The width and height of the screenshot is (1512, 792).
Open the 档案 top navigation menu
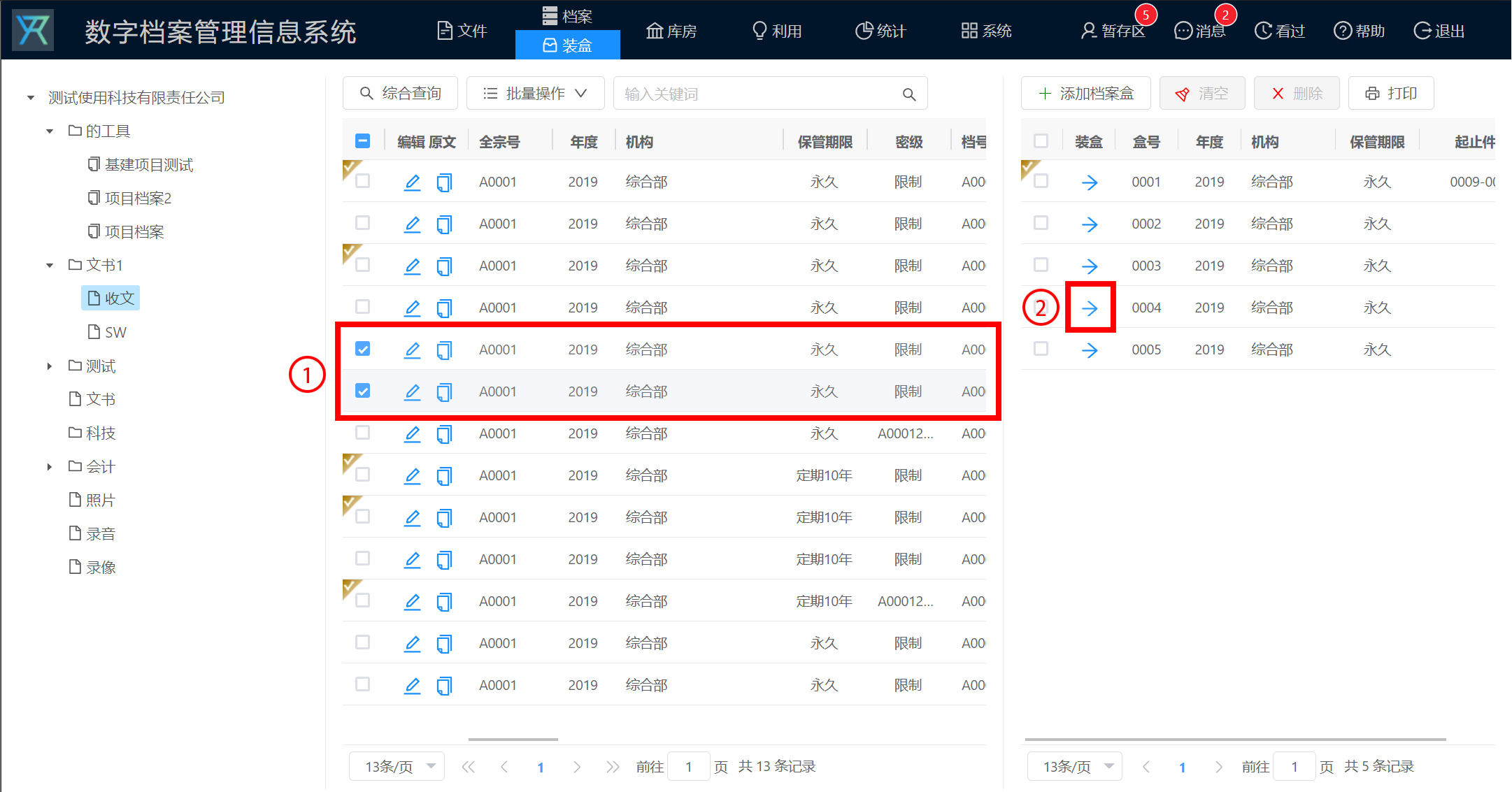tap(567, 15)
